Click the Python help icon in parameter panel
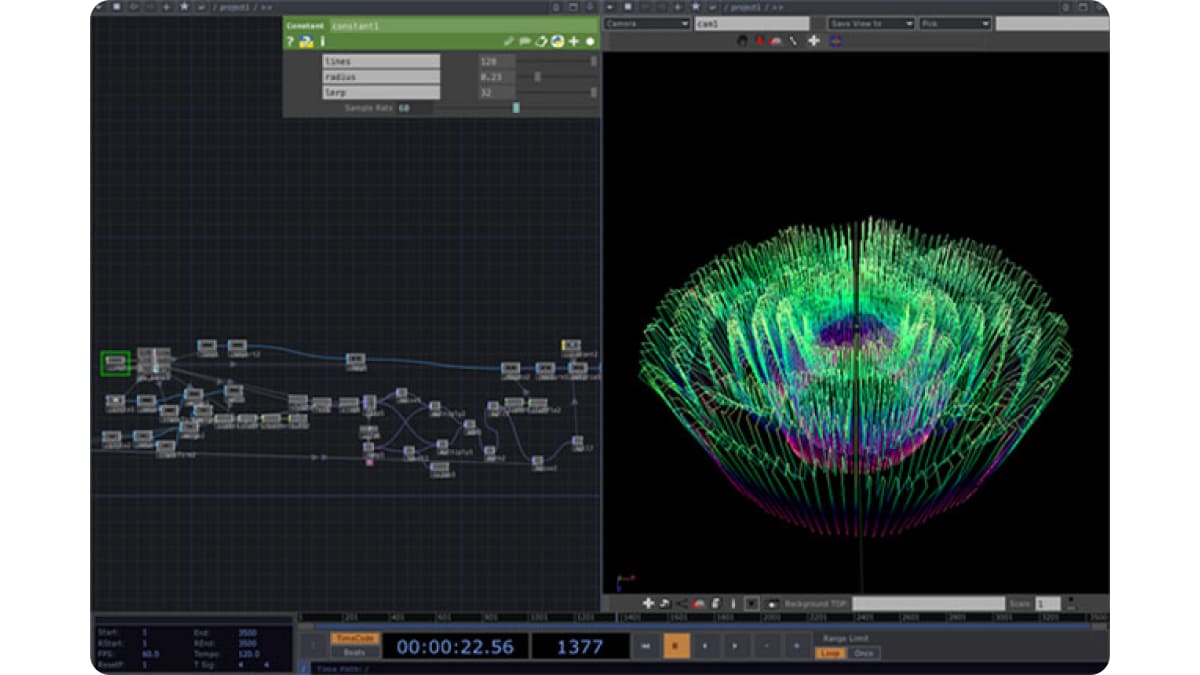 306,42
